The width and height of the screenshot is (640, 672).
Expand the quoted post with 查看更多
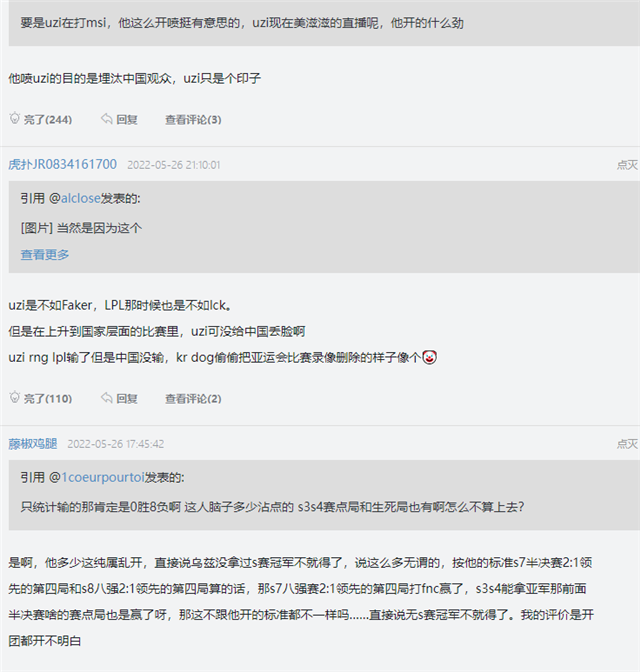45,255
